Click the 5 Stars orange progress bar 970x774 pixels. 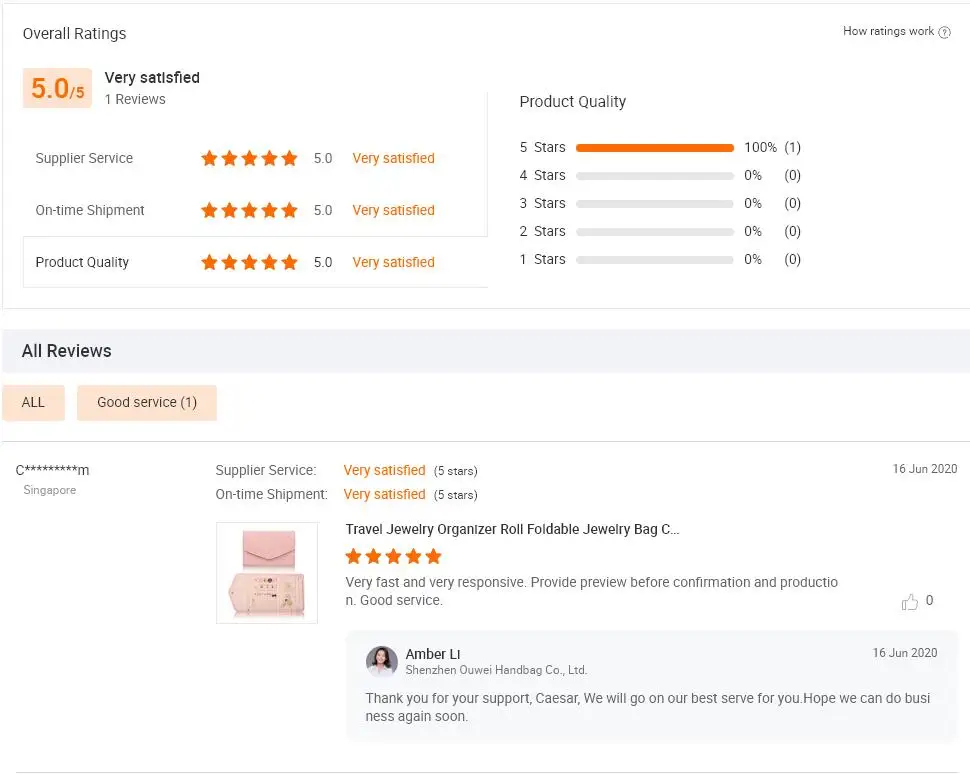[x=655, y=148]
